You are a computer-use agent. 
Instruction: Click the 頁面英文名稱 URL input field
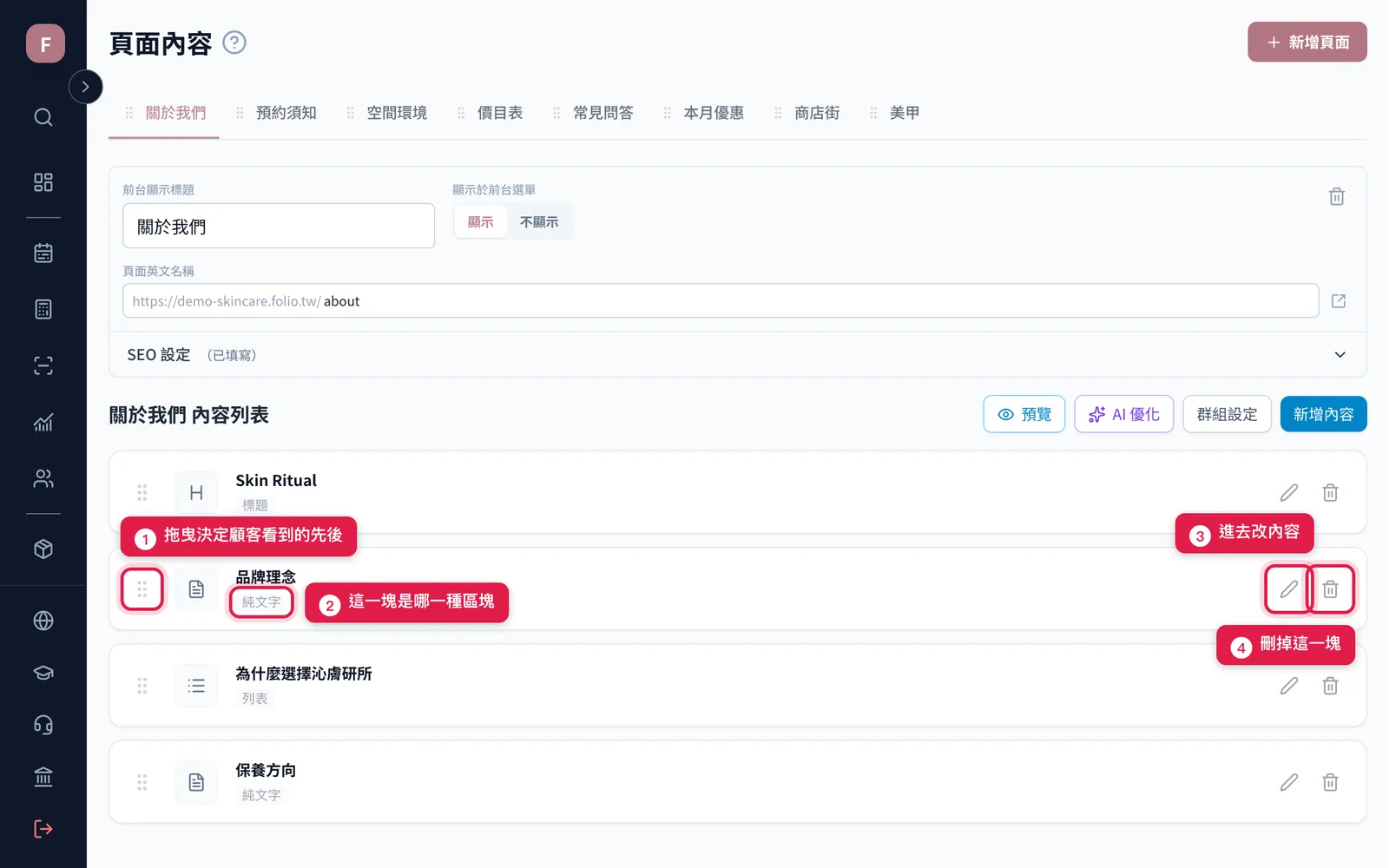[721, 300]
